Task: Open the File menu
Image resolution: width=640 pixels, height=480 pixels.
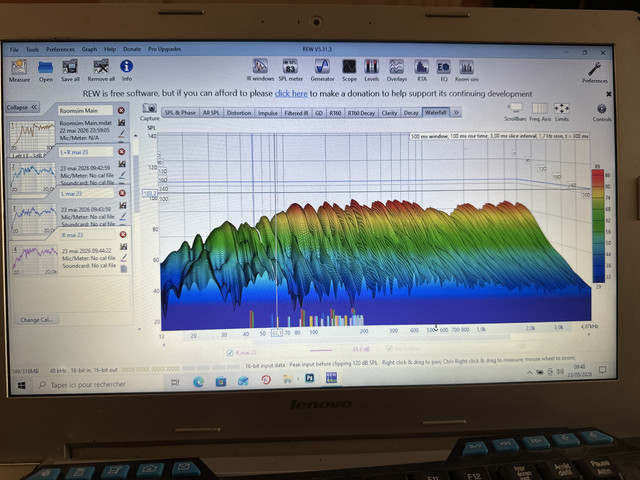Action: pyautogui.click(x=14, y=49)
